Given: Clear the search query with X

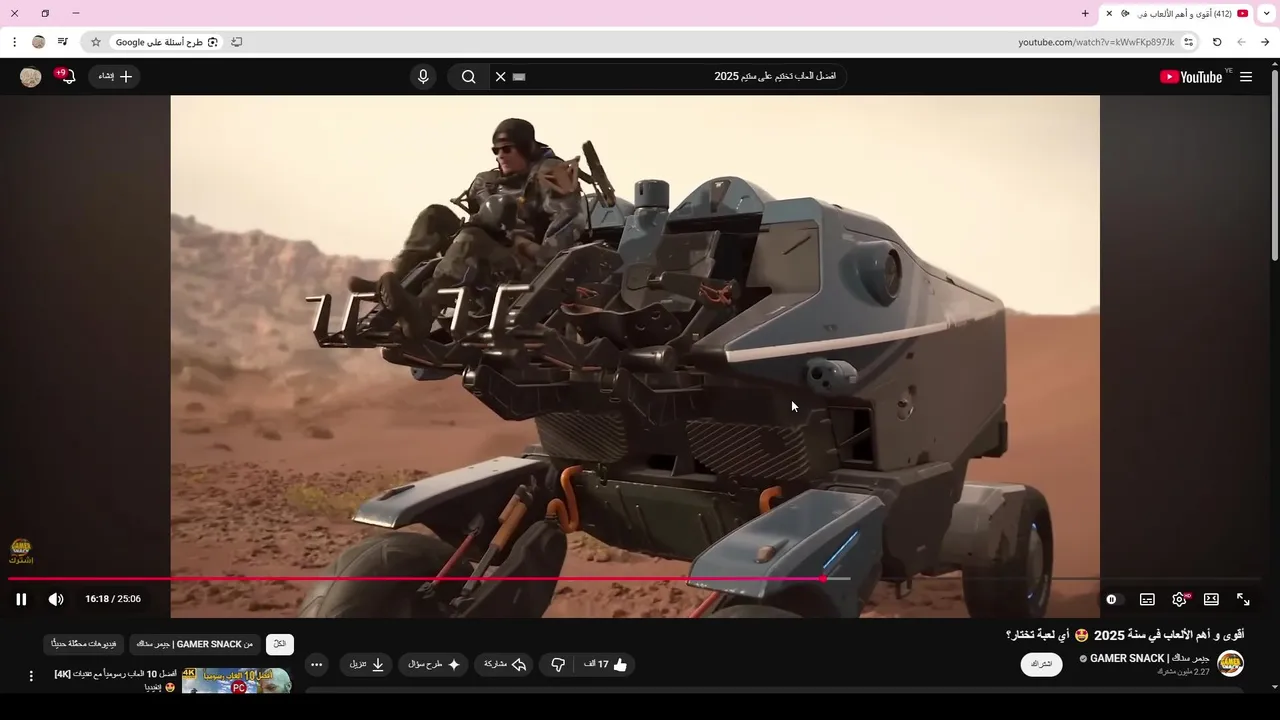Looking at the screenshot, I should coord(500,77).
